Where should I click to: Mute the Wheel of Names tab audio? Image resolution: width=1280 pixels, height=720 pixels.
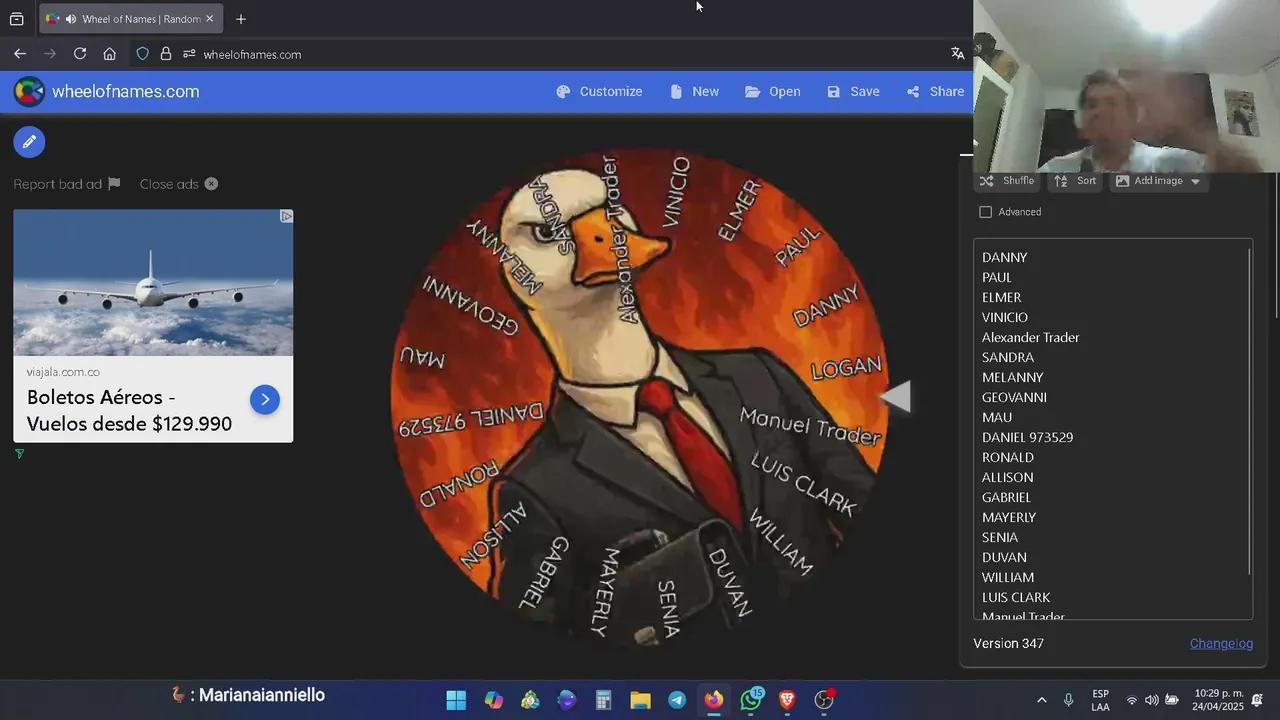71,19
